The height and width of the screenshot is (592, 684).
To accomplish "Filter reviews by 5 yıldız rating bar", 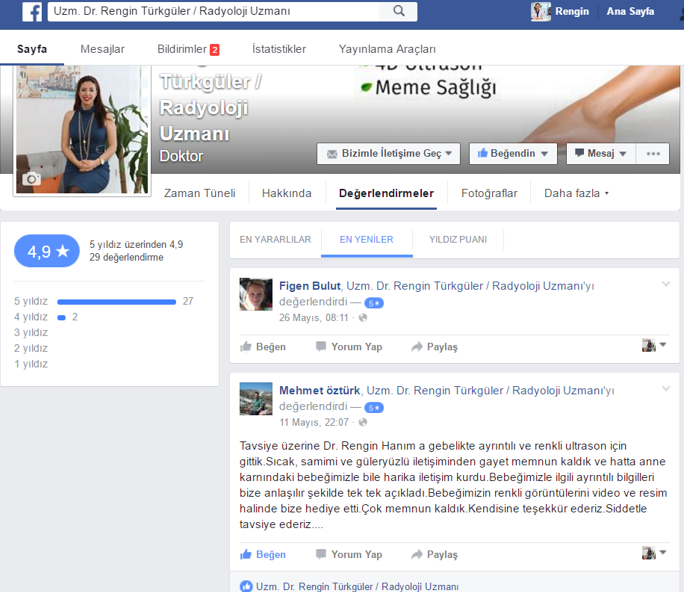I will (117, 301).
